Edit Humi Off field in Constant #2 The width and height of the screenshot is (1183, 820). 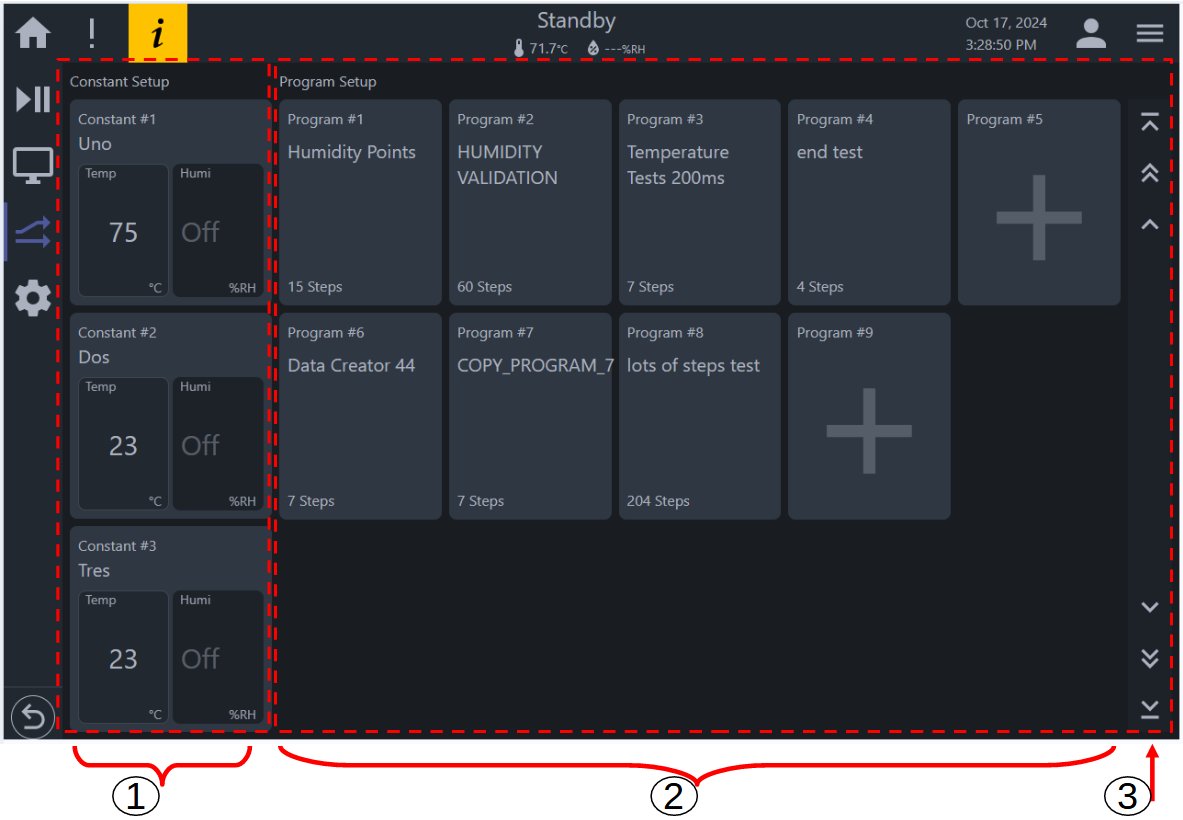219,444
